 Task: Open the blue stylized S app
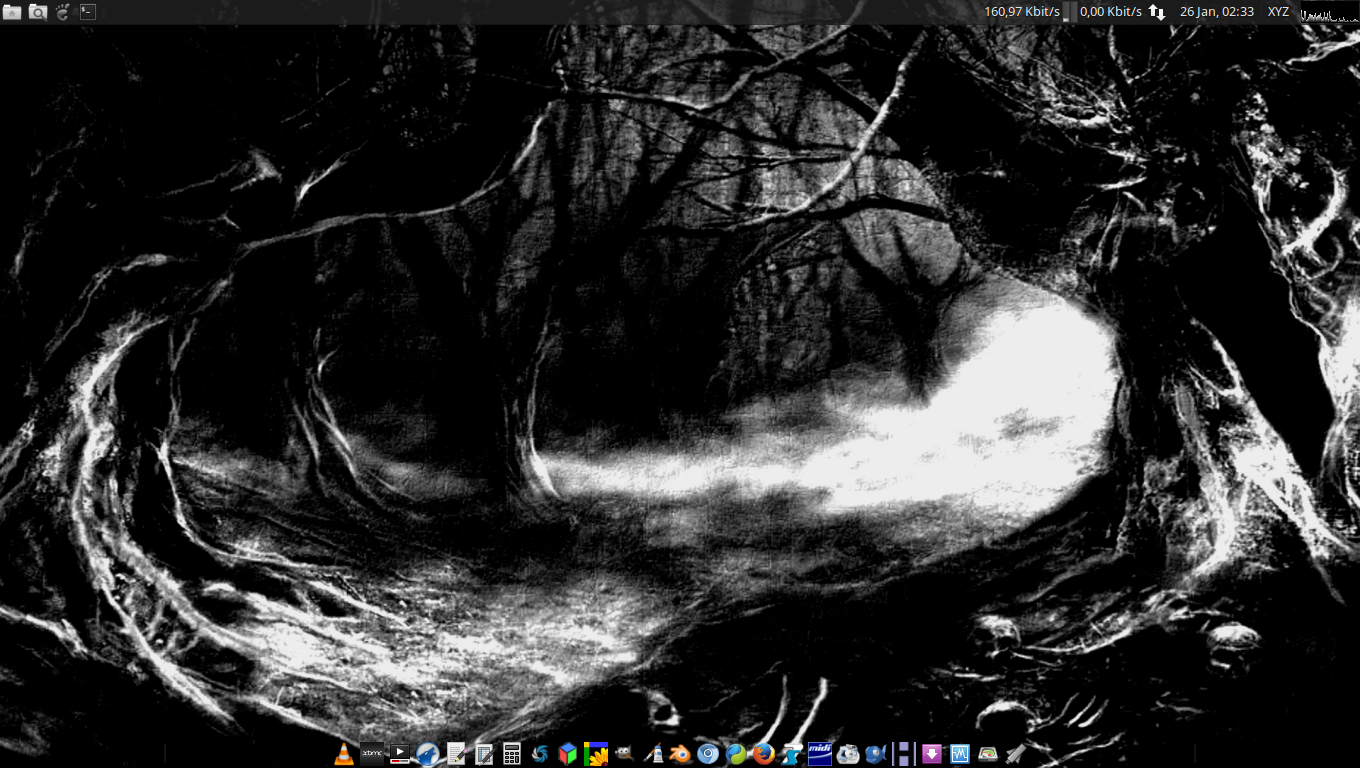[792, 754]
